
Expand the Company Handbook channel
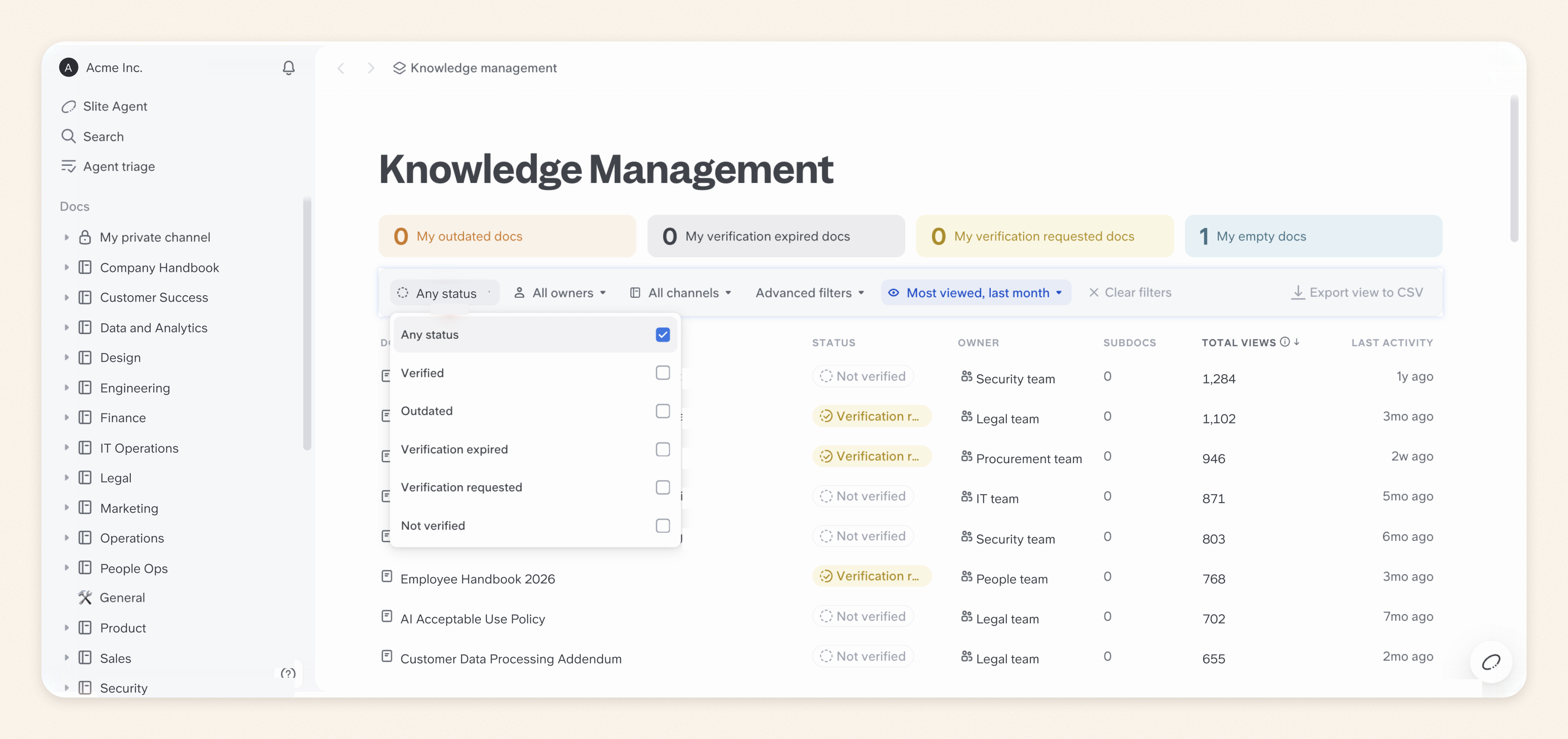[x=66, y=267]
